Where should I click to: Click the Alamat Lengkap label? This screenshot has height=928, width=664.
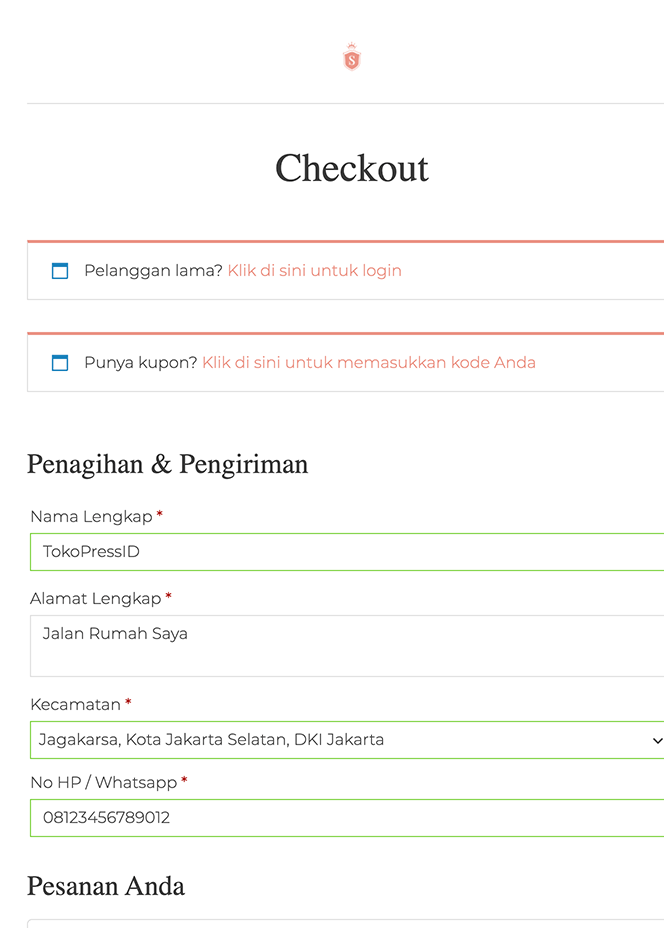(95, 598)
